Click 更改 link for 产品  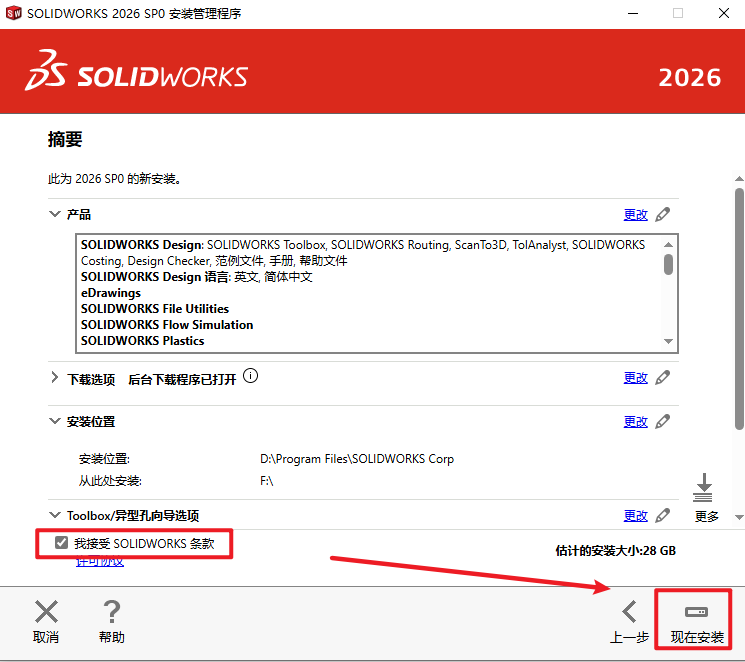point(635,214)
